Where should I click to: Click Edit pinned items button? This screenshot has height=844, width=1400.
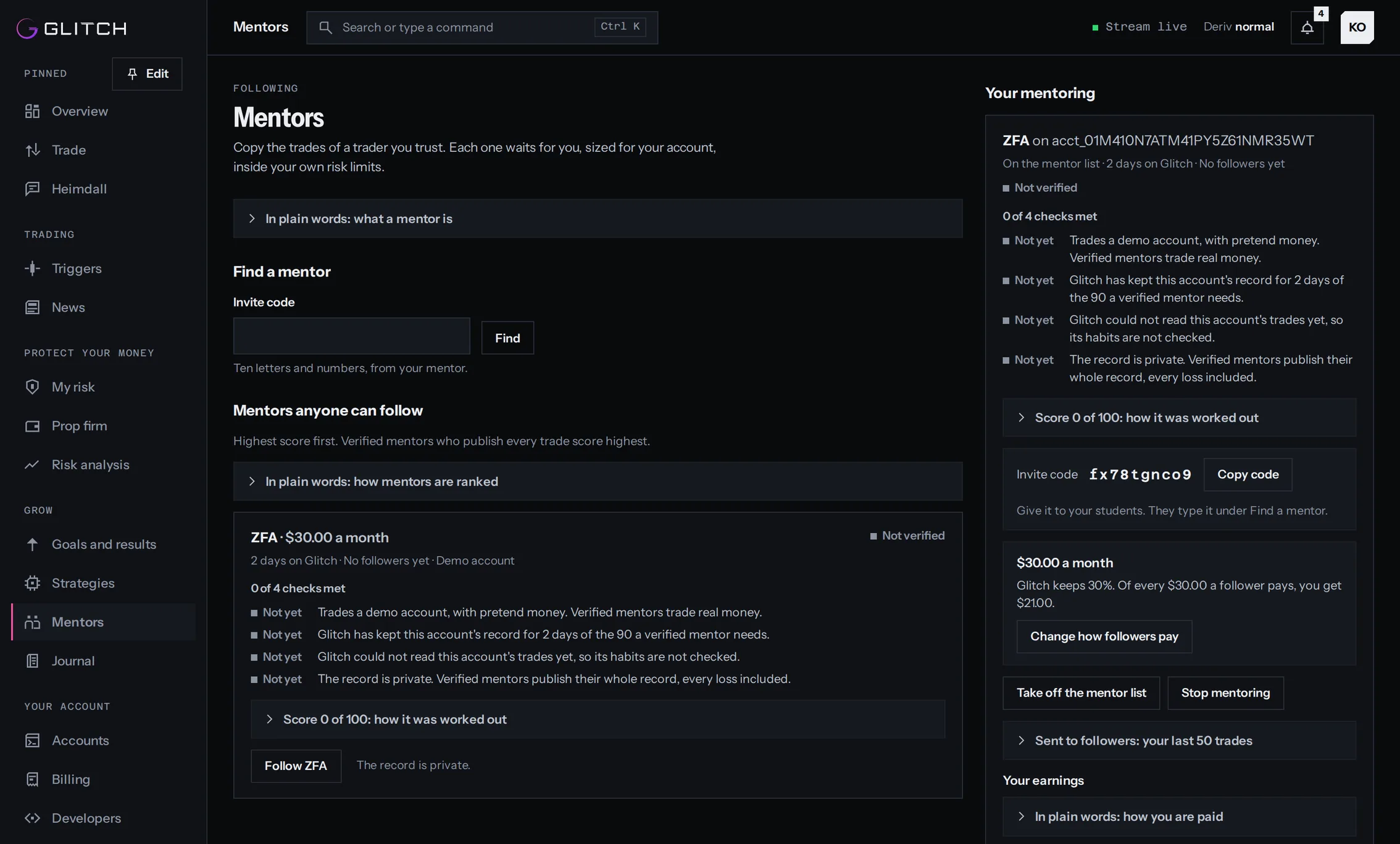point(147,74)
